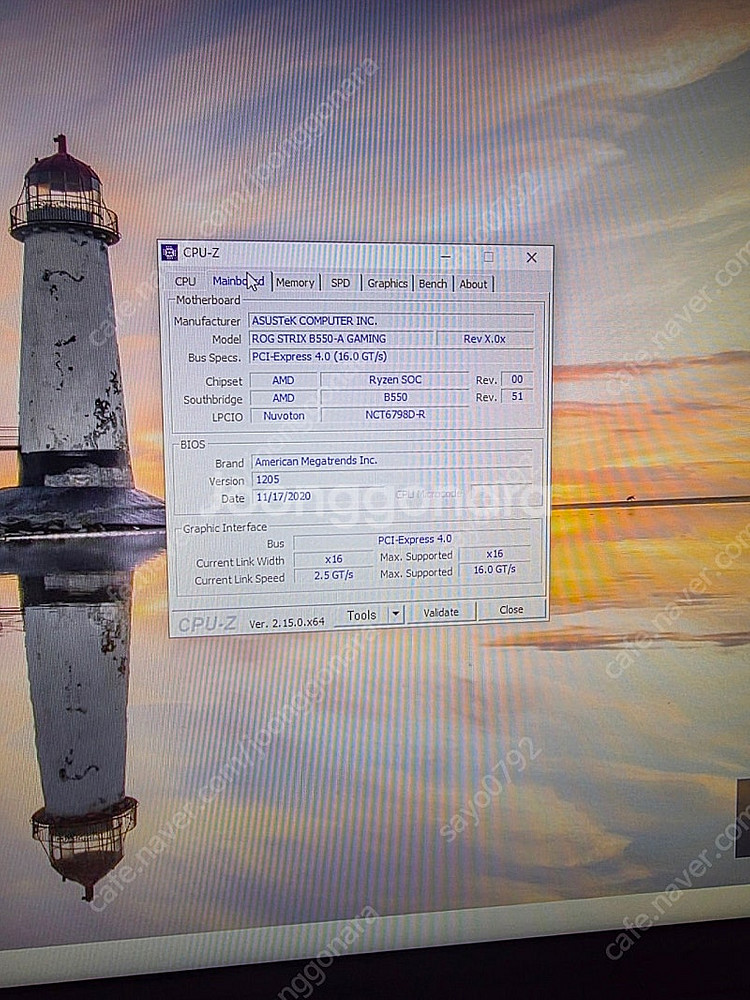The image size is (750, 1000).
Task: Click the Chipset AMD vendor field
Action: pyautogui.click(x=283, y=380)
